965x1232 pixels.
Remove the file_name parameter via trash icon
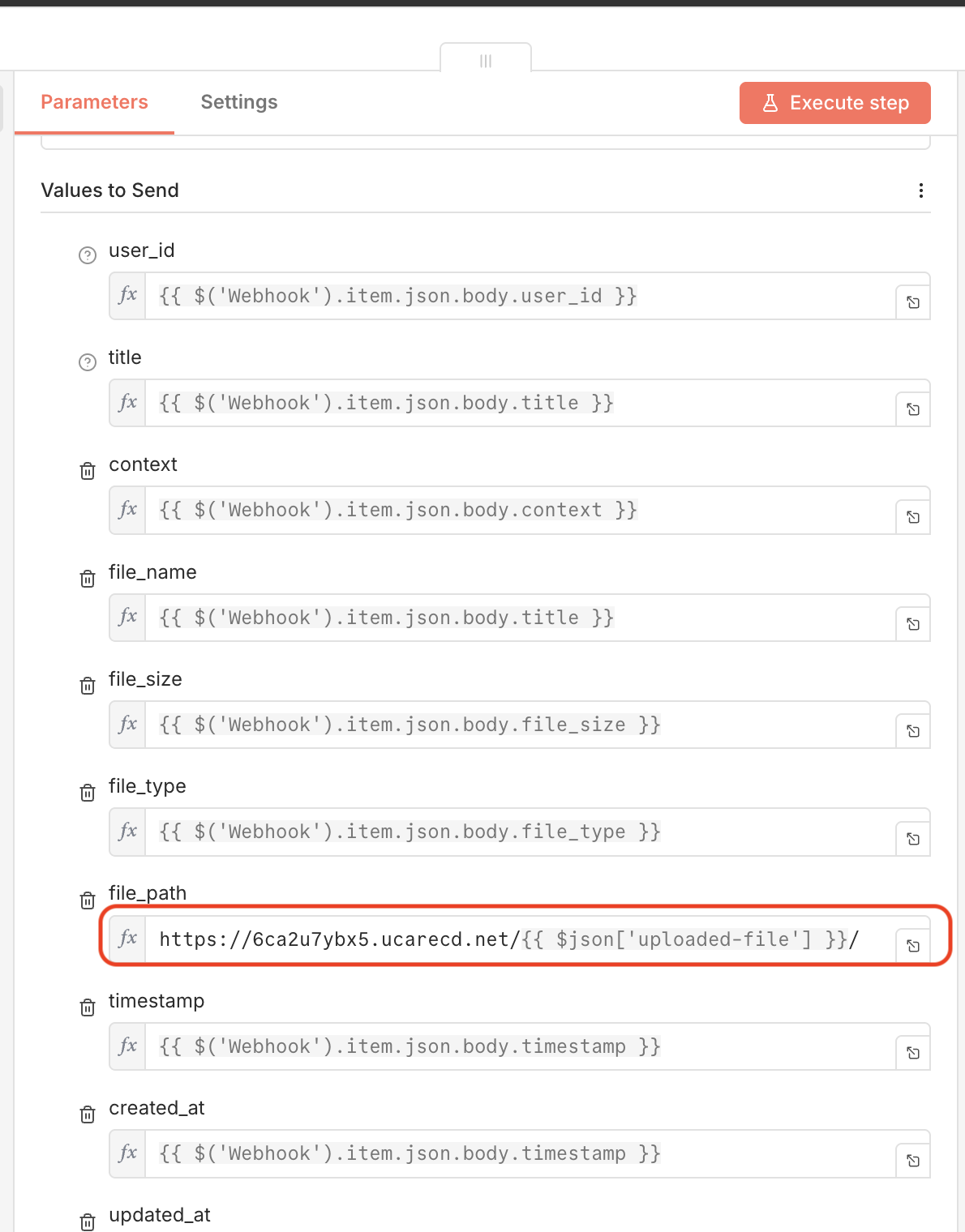pyautogui.click(x=87, y=579)
